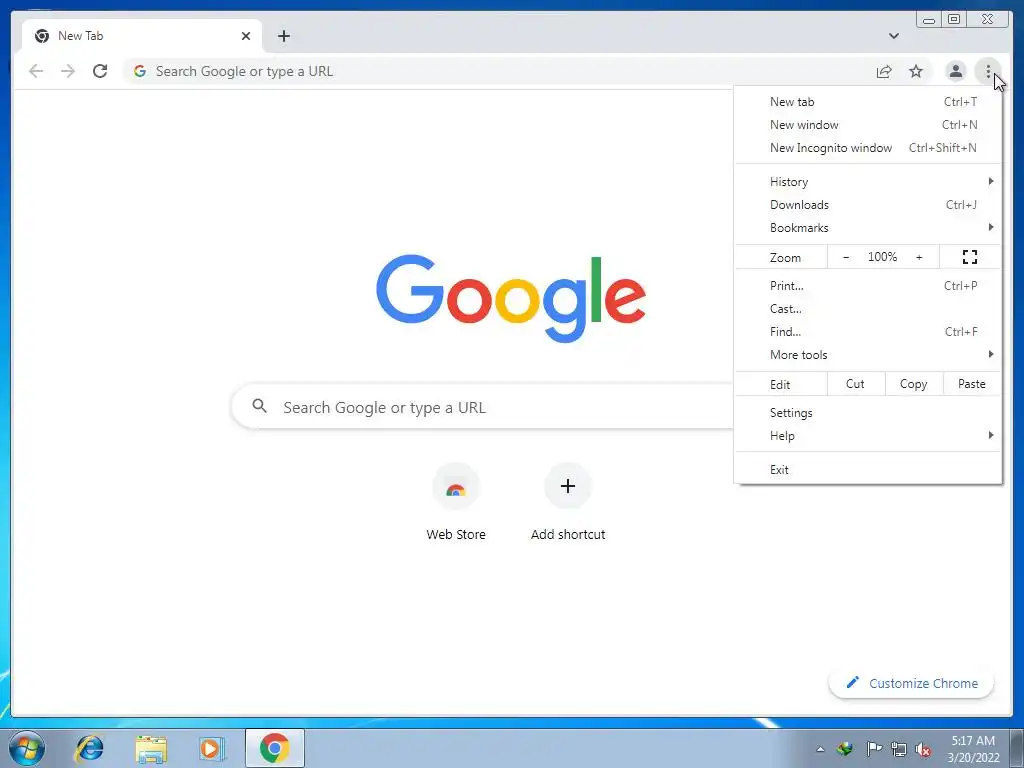The width and height of the screenshot is (1024, 768).
Task: Open a new tab with plus button
Action: [283, 36]
